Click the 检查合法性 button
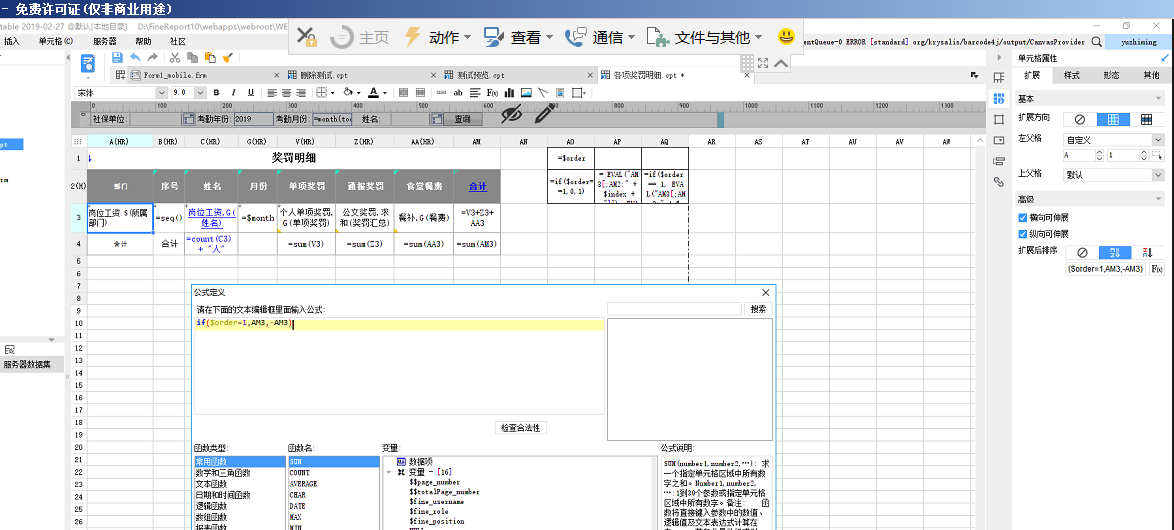The height and width of the screenshot is (530, 1174). (520, 428)
